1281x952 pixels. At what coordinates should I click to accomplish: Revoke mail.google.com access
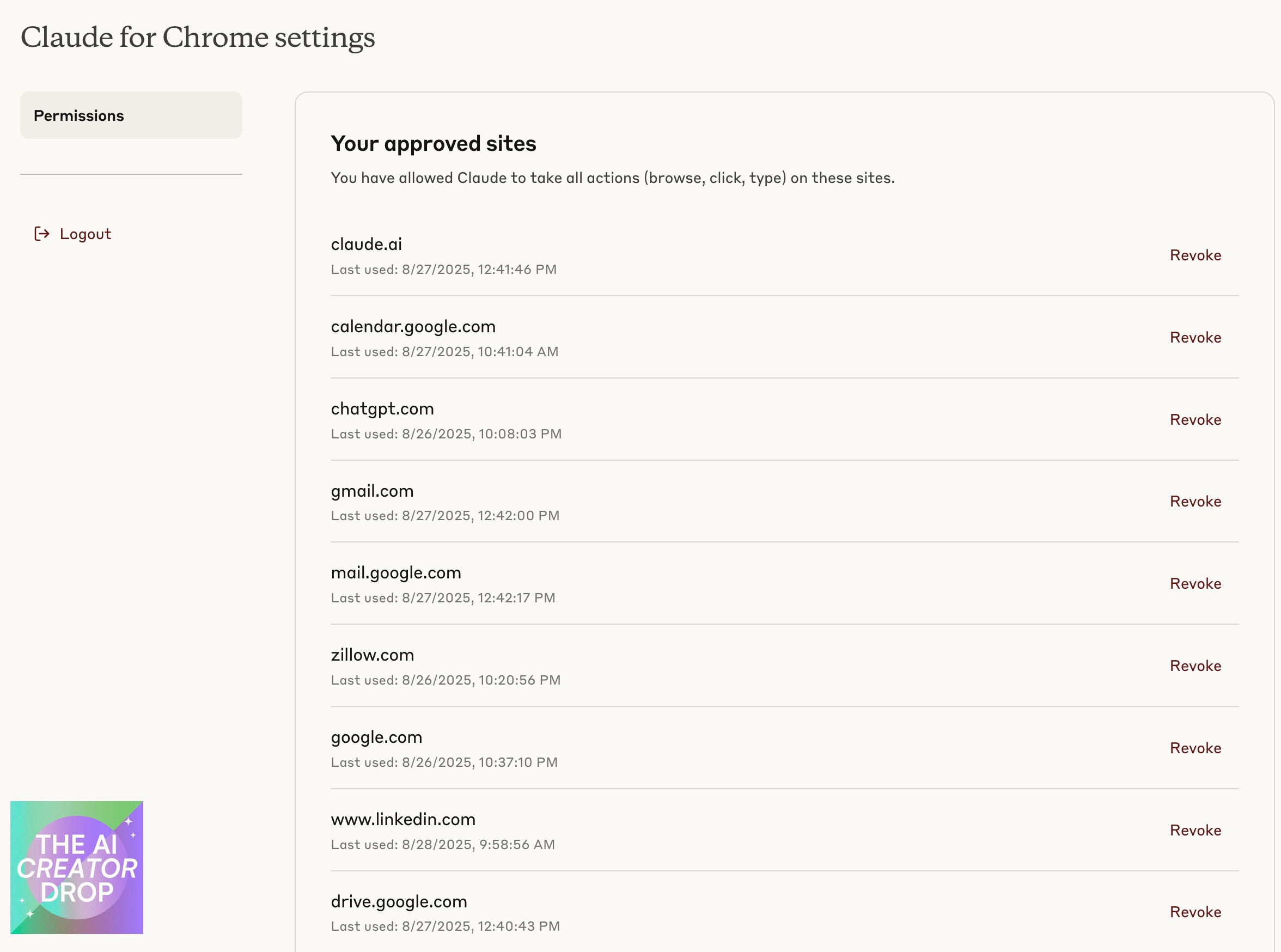click(1194, 584)
